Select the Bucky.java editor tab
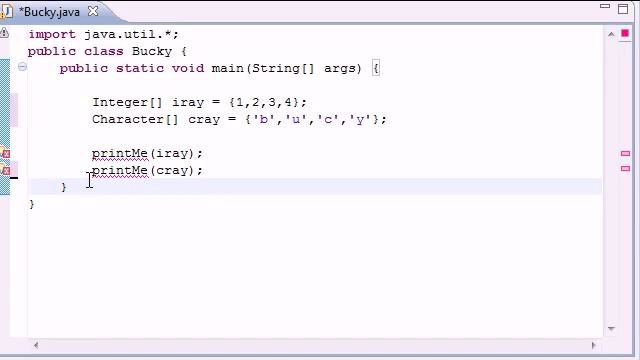640x360 pixels. (49, 12)
